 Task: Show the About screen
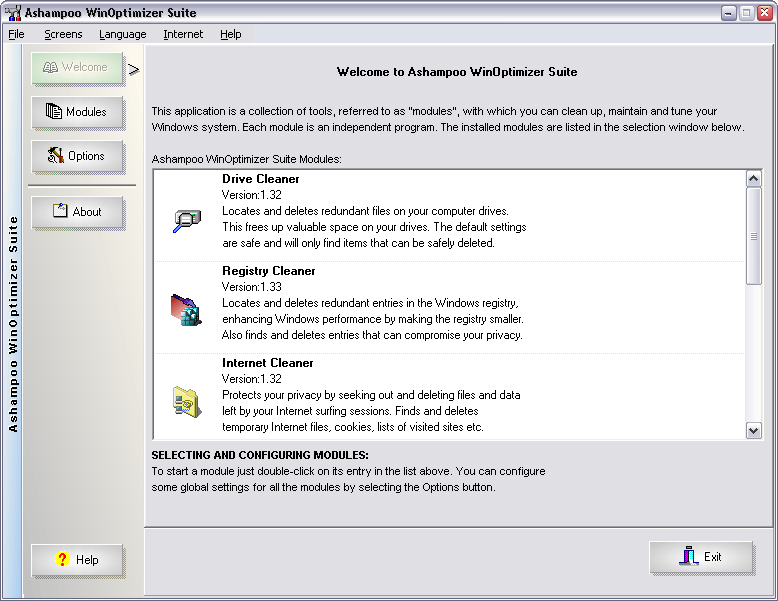pyautogui.click(x=77, y=211)
